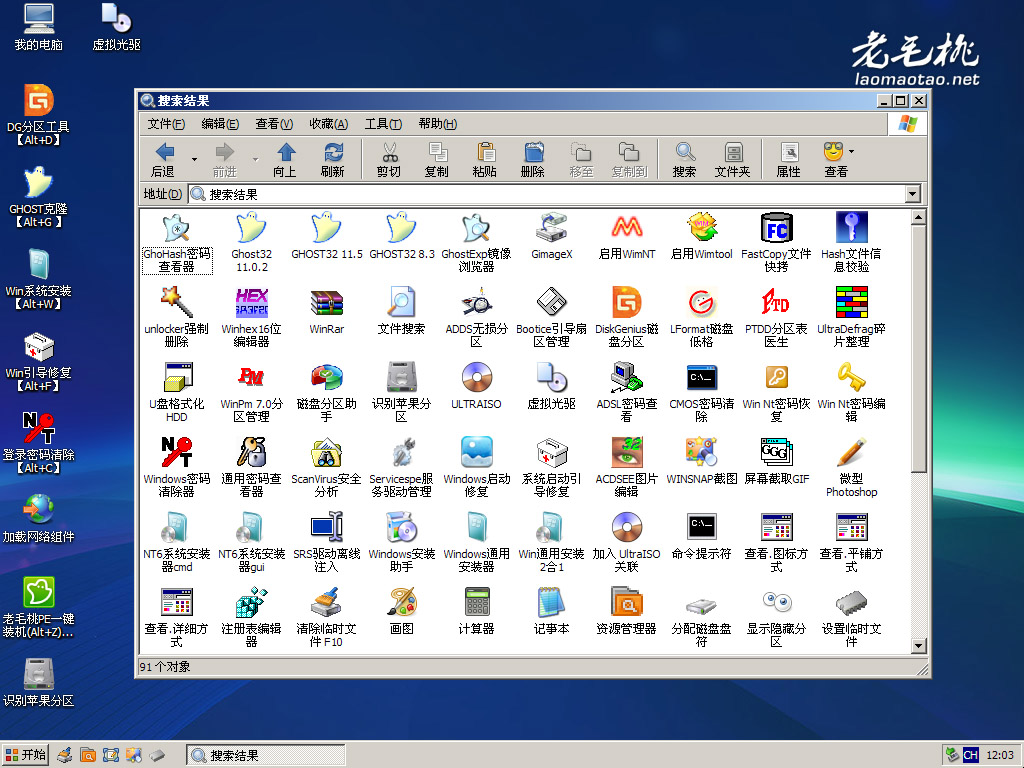Open GhostExp镜像浏览器
Image resolution: width=1024 pixels, height=768 pixels.
tap(476, 242)
